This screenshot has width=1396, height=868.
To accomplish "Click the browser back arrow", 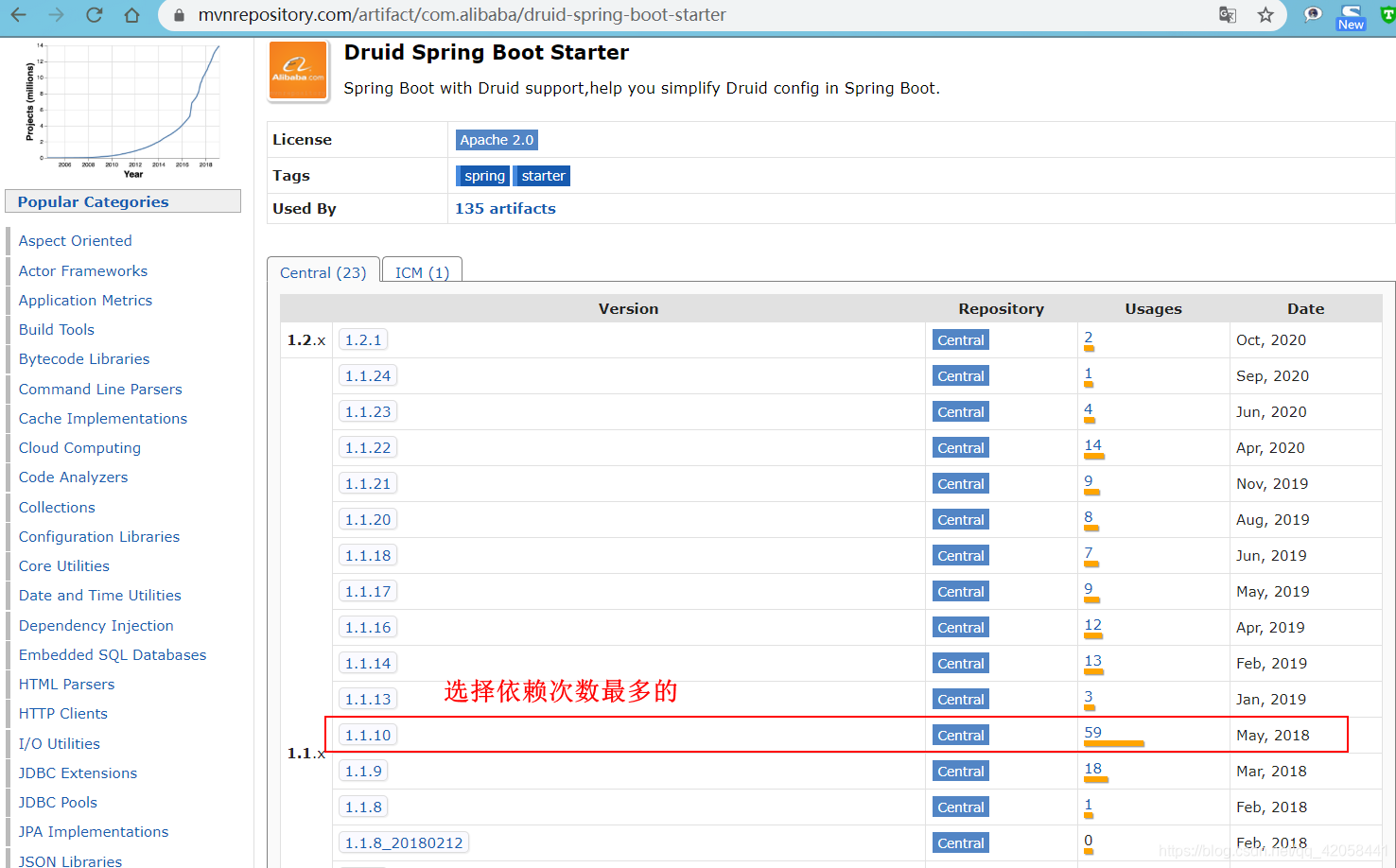I will click(18, 15).
